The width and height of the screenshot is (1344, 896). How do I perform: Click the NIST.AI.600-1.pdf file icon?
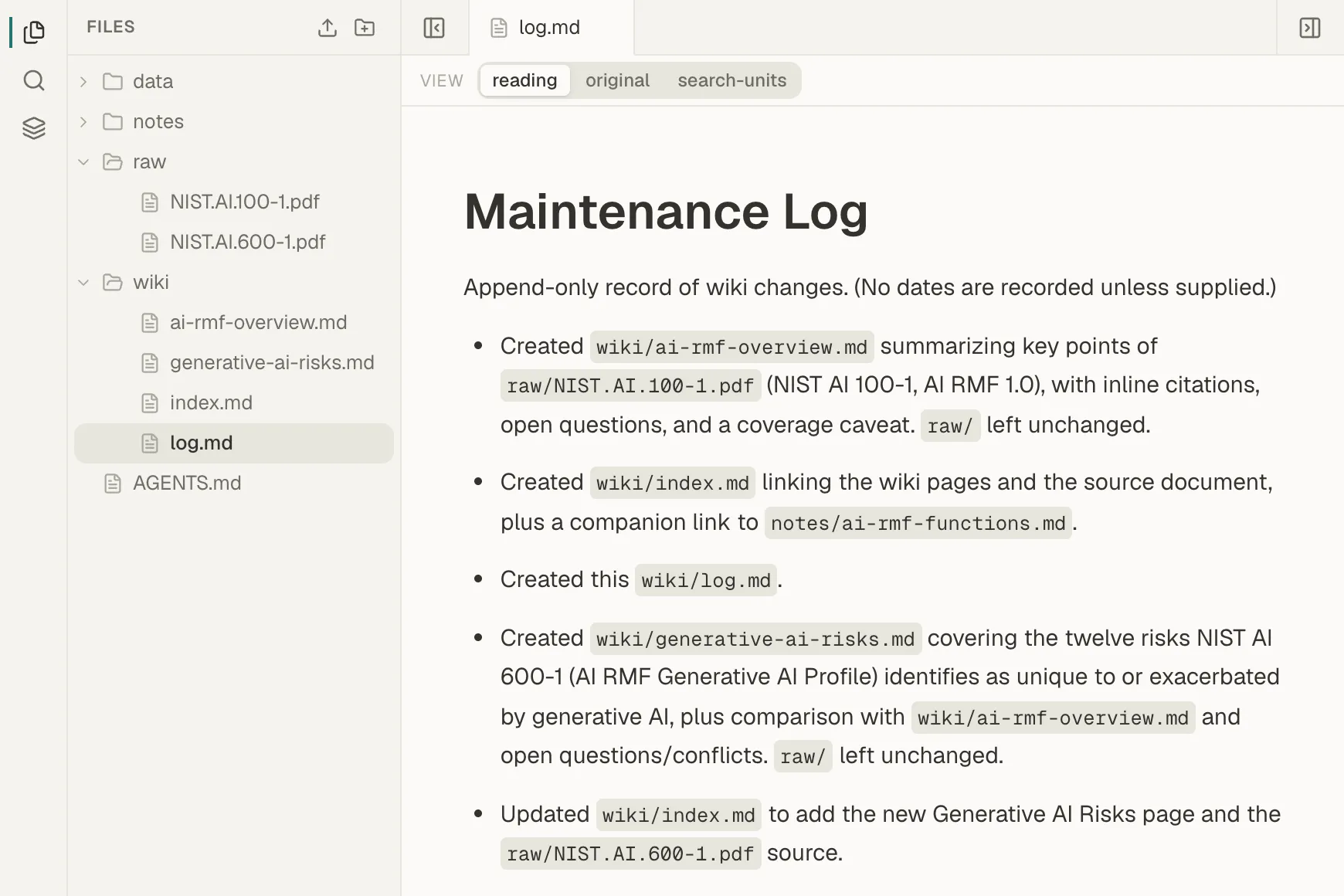coord(150,243)
